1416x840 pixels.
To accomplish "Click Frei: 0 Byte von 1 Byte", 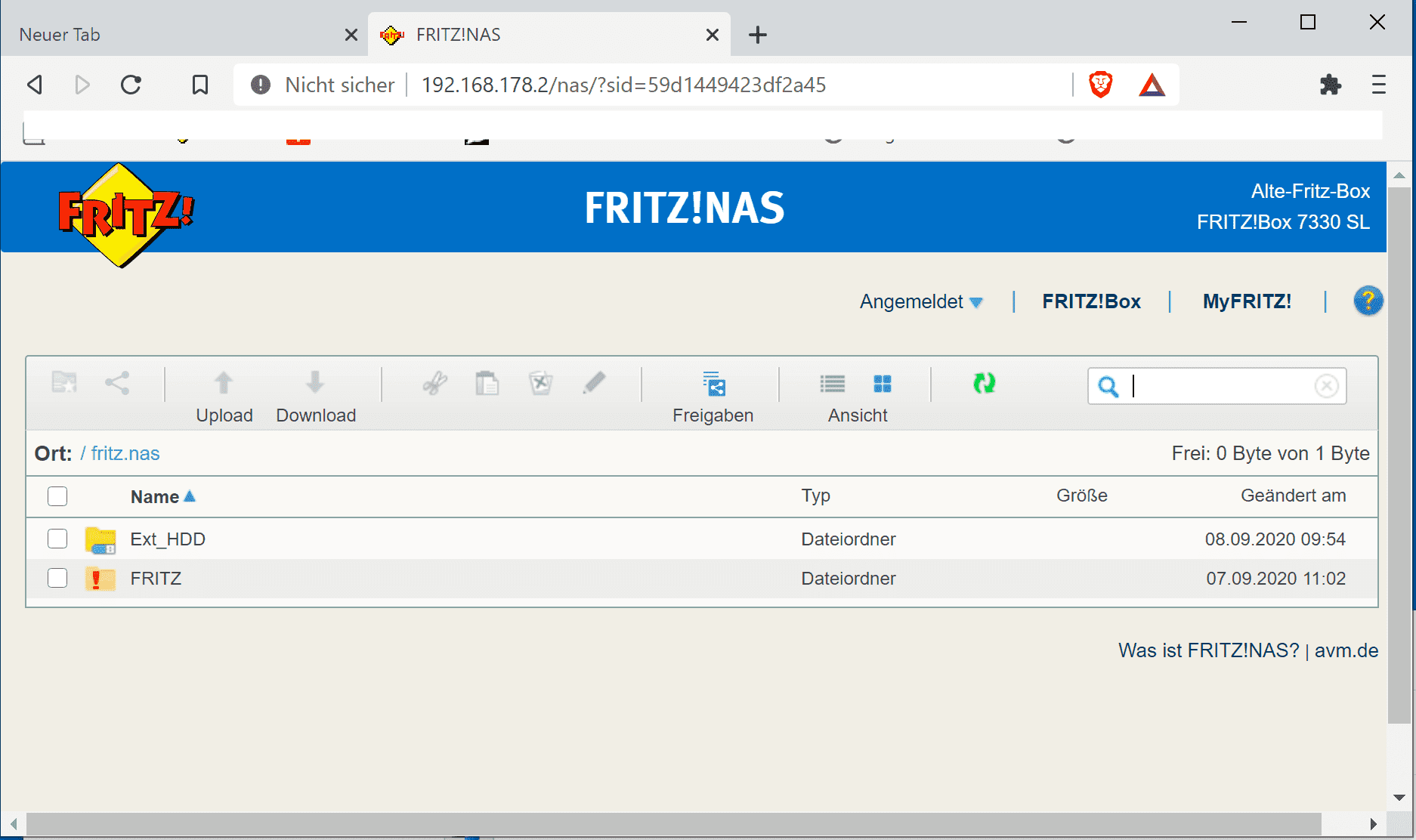I will coord(1271,453).
